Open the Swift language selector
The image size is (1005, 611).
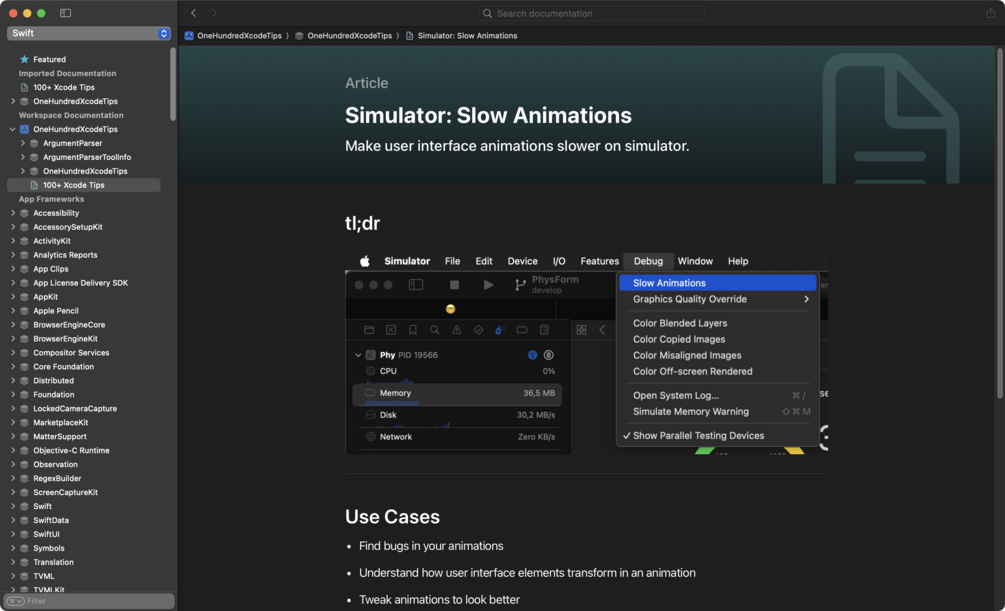[x=88, y=33]
